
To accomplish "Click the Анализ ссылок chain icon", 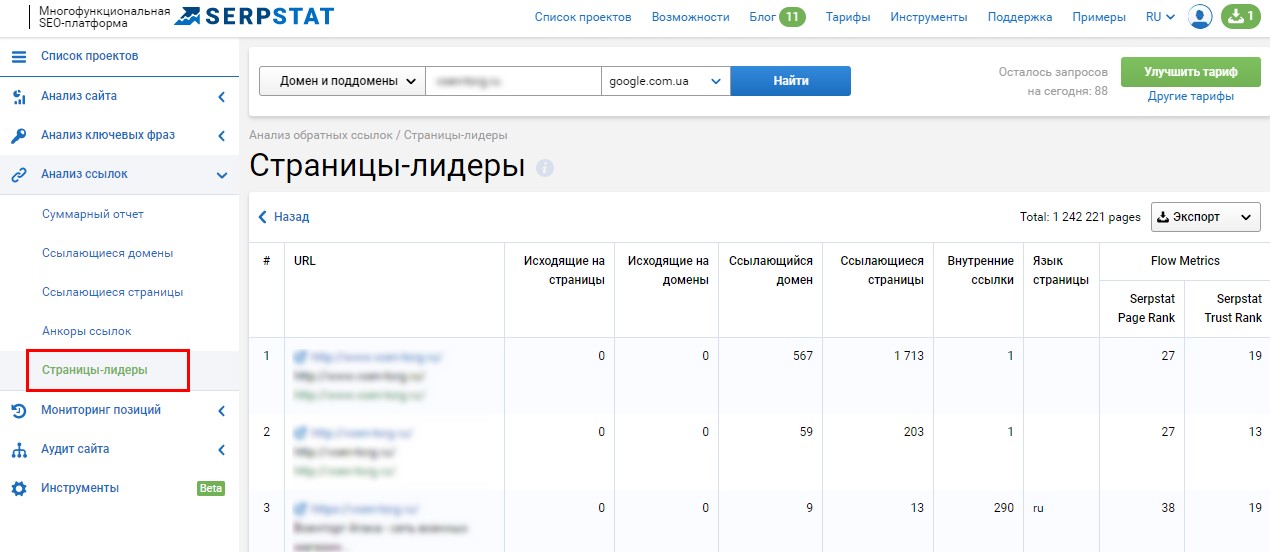I will coord(19,175).
